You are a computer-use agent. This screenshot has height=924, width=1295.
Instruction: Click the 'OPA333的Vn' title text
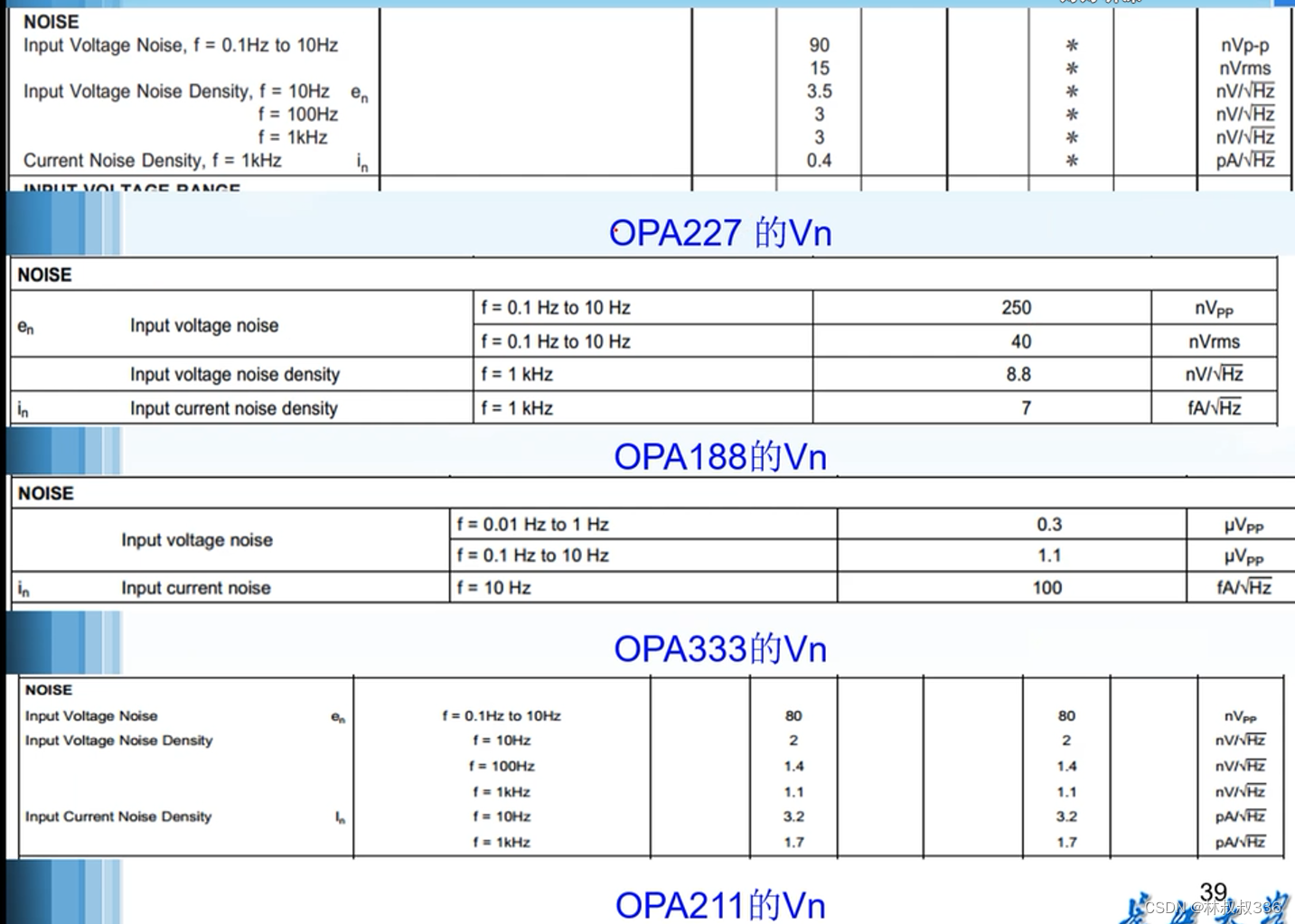click(x=720, y=649)
